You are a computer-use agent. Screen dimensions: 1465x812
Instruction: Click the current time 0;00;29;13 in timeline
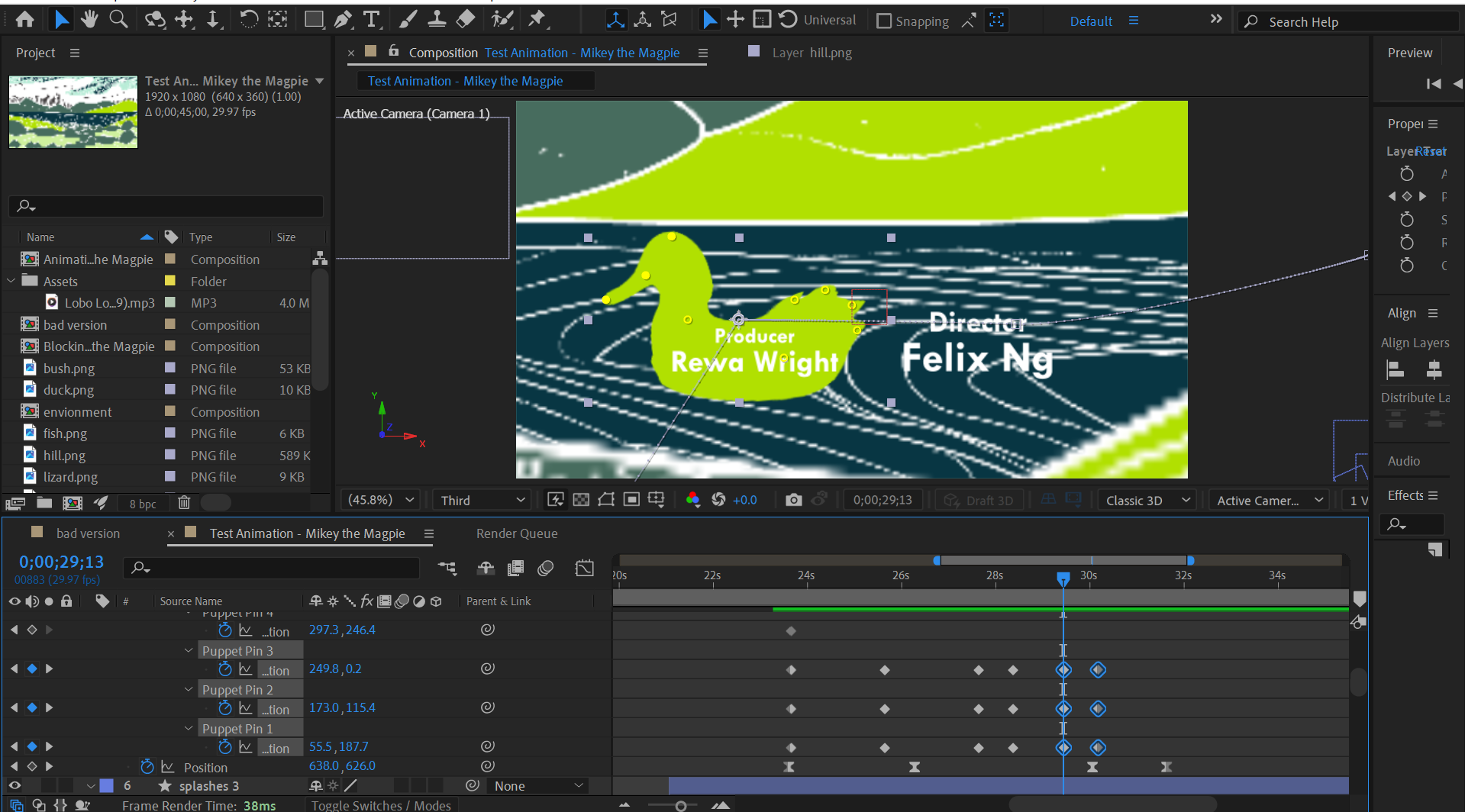(x=61, y=562)
